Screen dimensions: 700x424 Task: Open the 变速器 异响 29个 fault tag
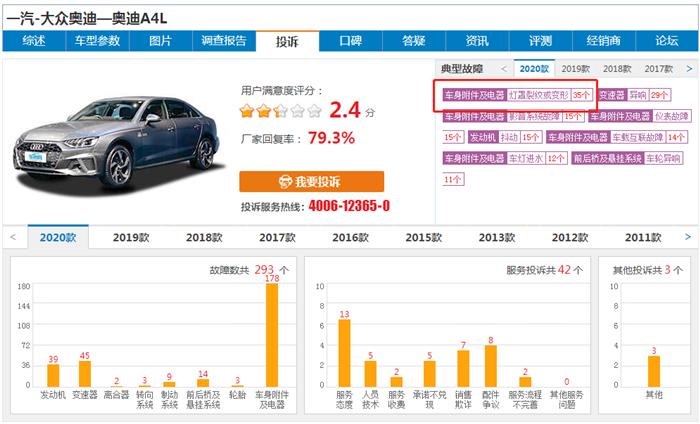[x=634, y=95]
